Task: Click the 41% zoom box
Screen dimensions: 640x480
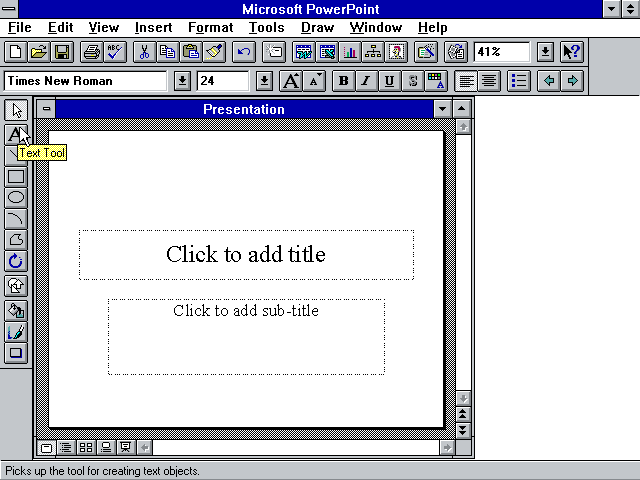Action: click(x=502, y=52)
